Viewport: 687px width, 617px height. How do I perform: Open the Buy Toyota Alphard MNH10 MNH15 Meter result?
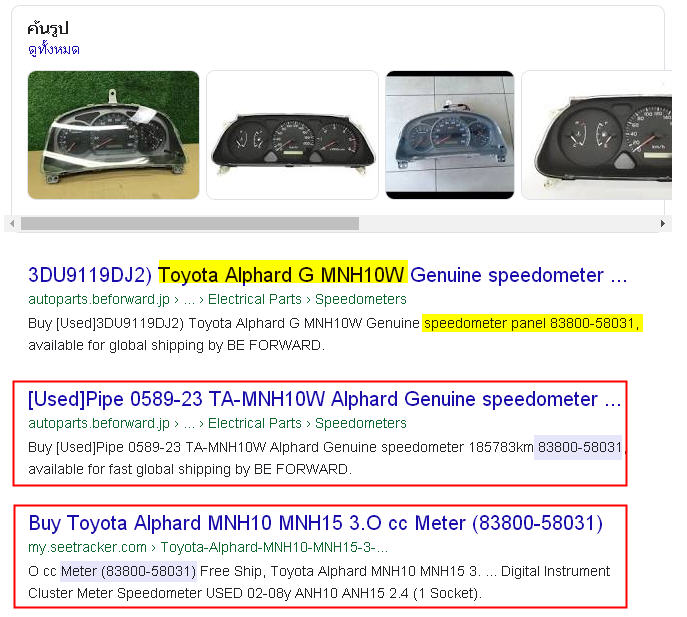pos(315,523)
